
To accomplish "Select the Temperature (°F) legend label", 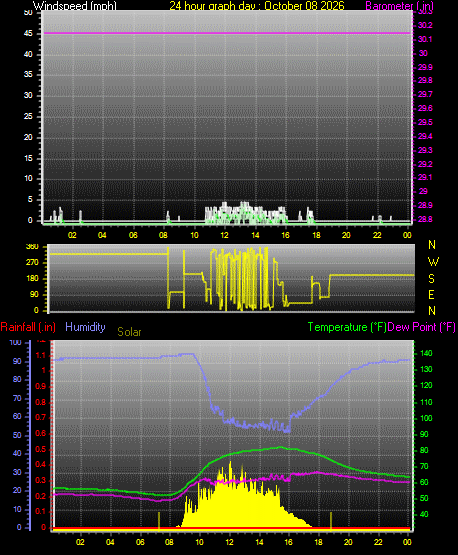I will (x=347, y=327).
